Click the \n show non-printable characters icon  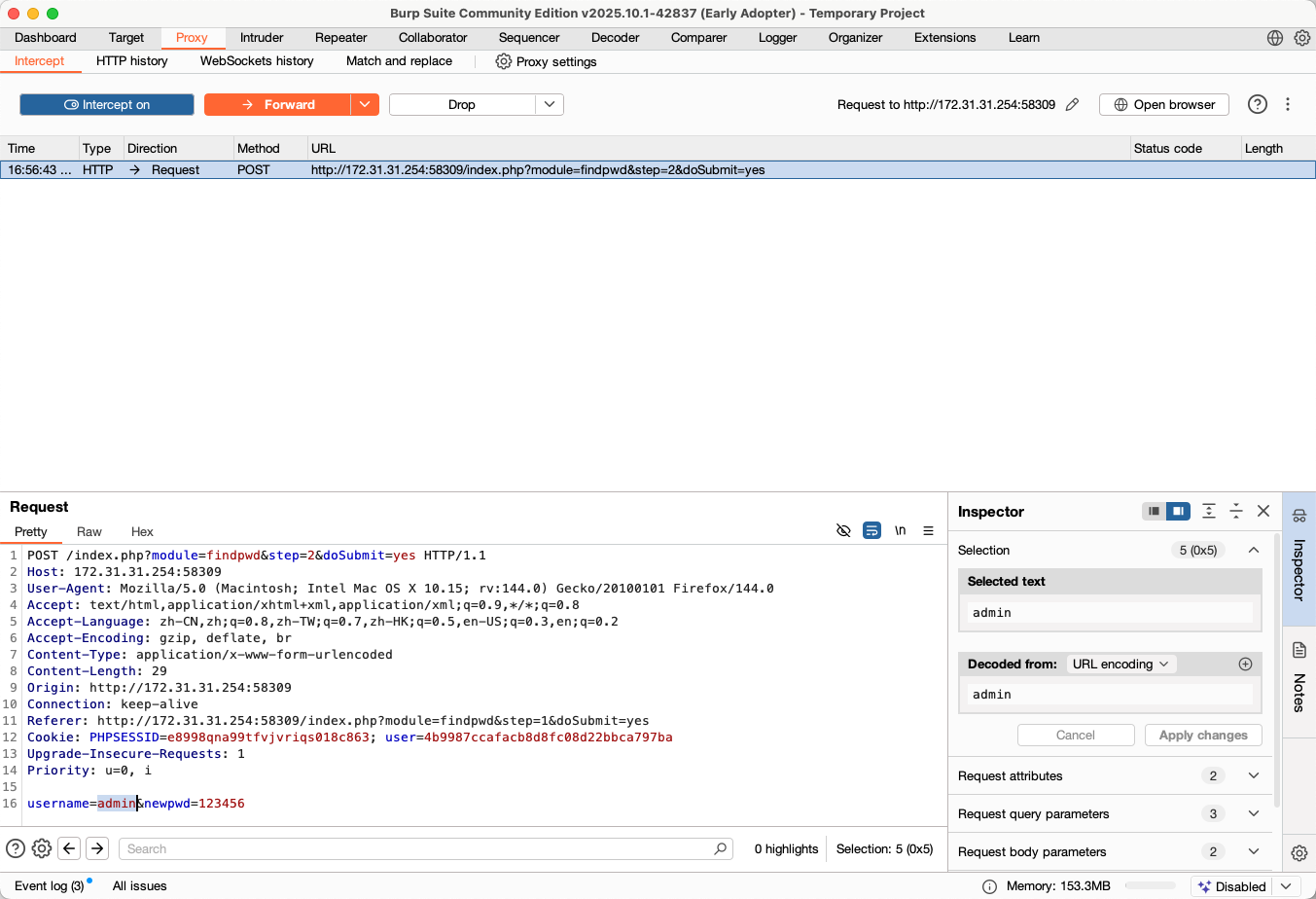[900, 530]
